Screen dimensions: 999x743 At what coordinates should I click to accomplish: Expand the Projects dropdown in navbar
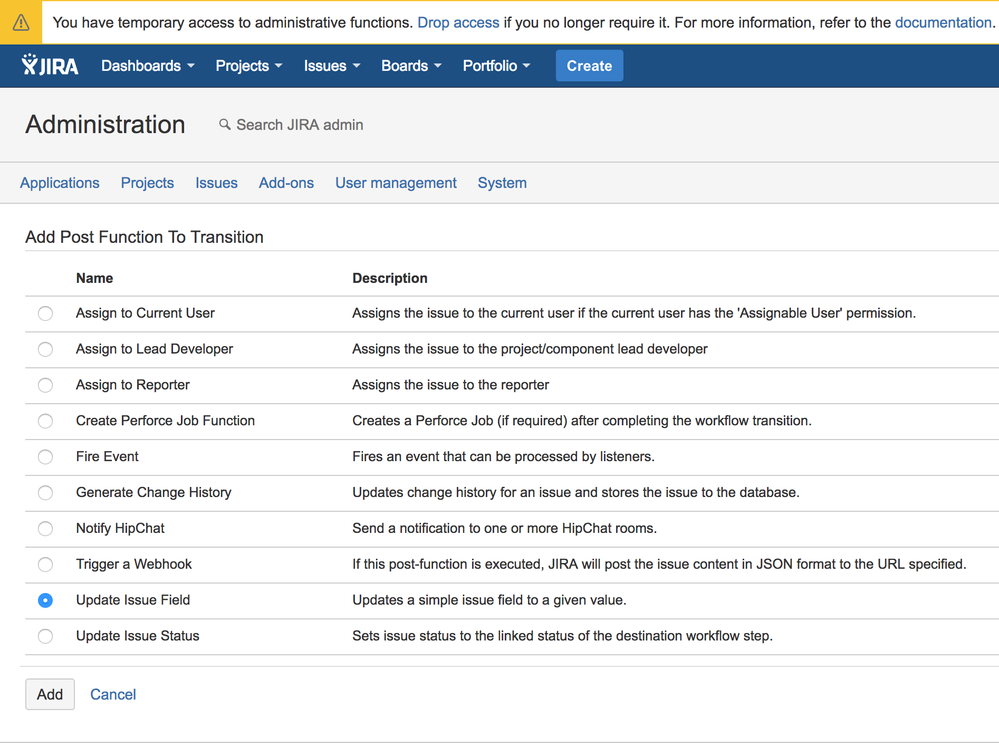(248, 66)
